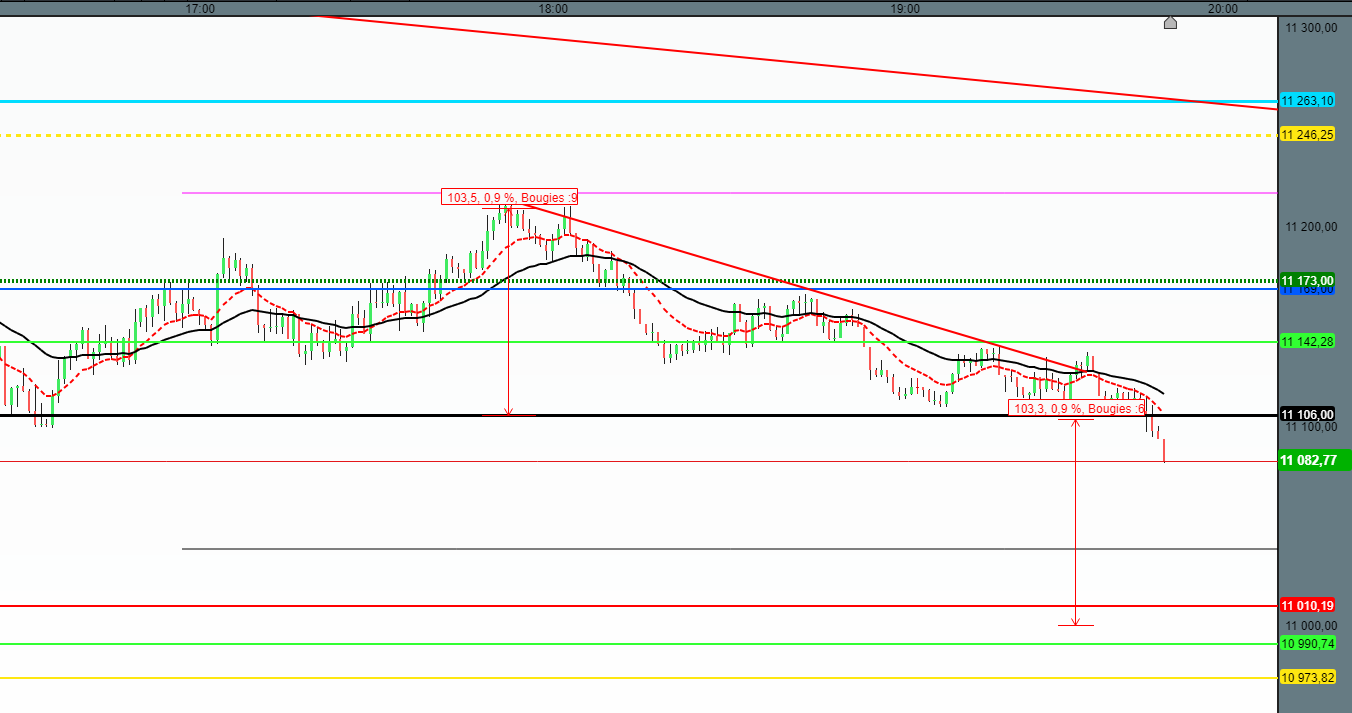The width and height of the screenshot is (1352, 713).
Task: Click the 20:00 time axis label
Action: click(x=1223, y=8)
